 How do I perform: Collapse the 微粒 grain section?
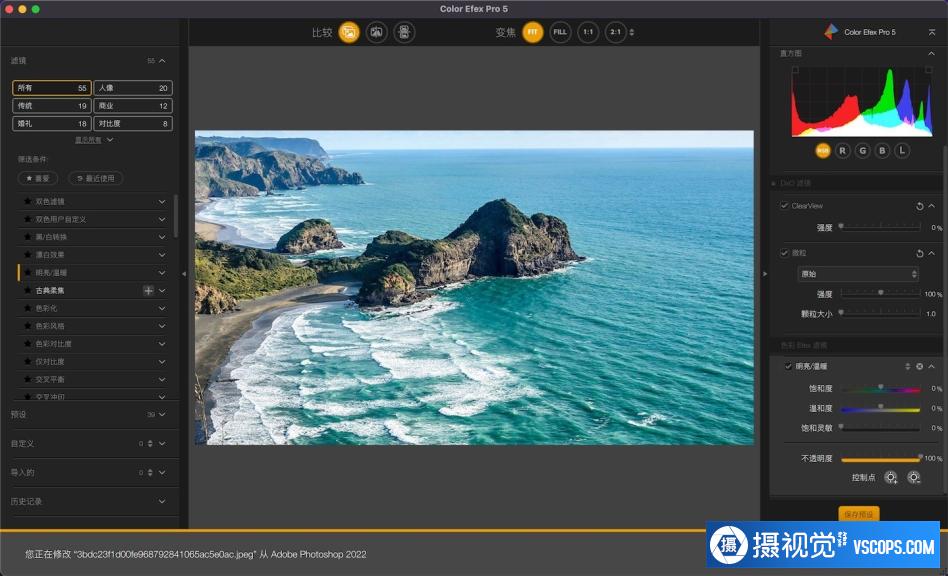coord(932,253)
